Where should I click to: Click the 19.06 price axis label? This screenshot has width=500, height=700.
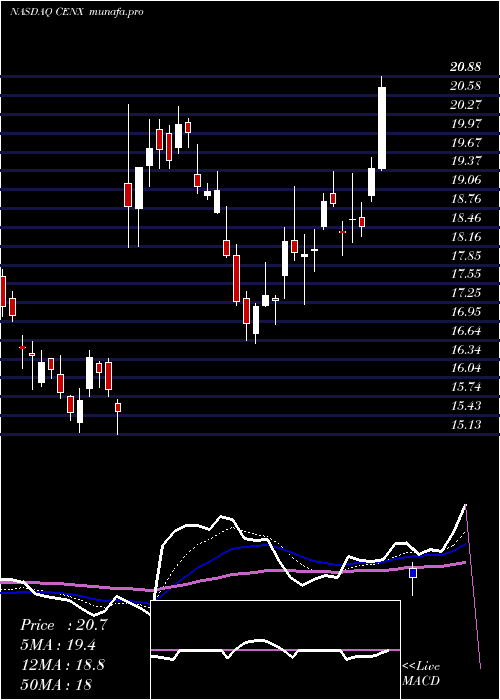click(x=466, y=180)
